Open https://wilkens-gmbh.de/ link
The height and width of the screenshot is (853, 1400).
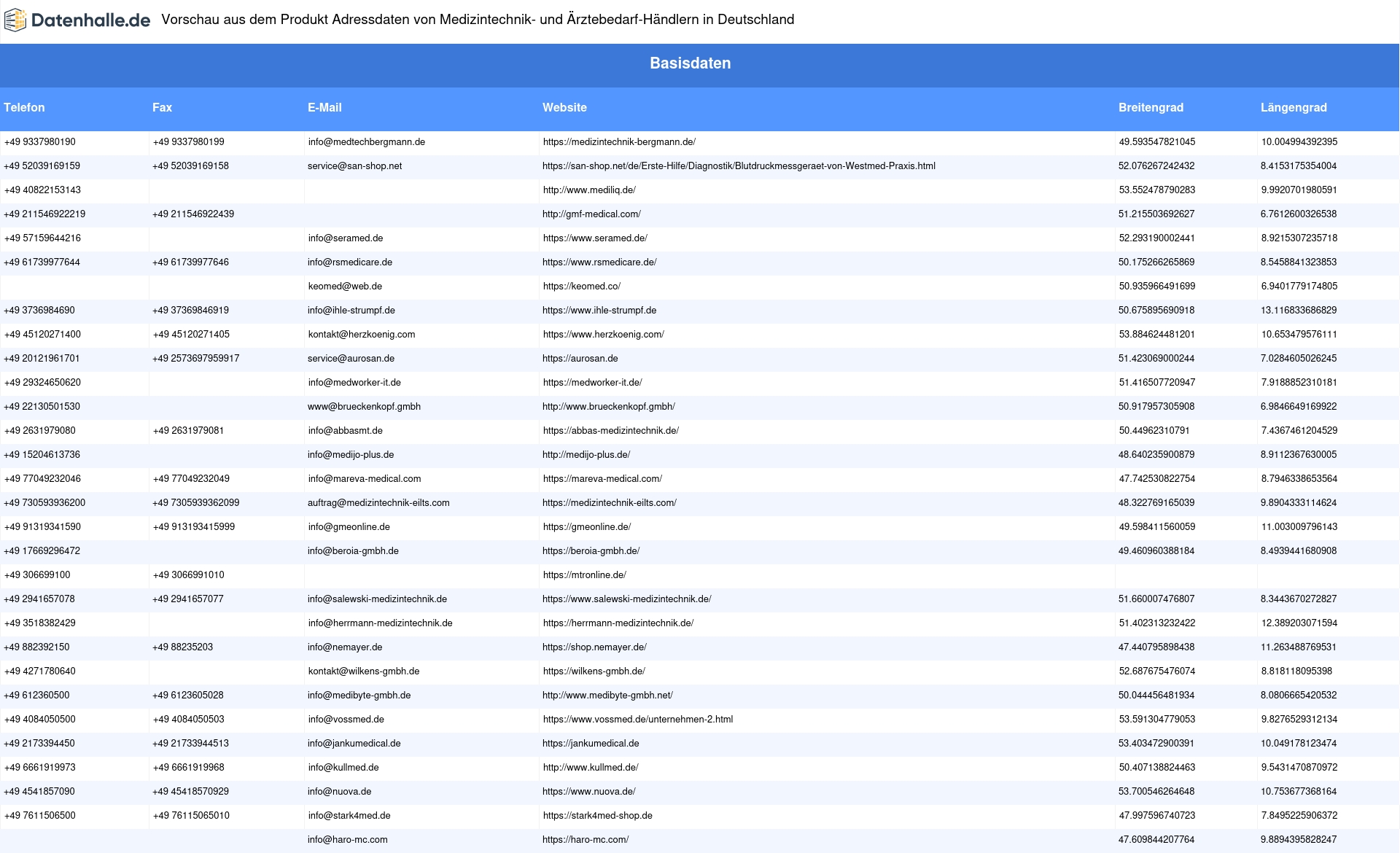pos(594,671)
